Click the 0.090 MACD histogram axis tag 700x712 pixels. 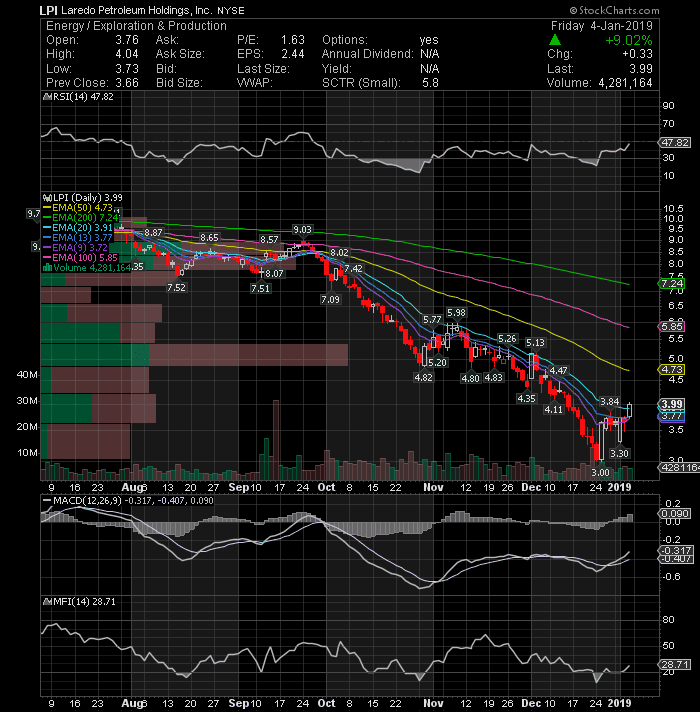tap(675, 514)
